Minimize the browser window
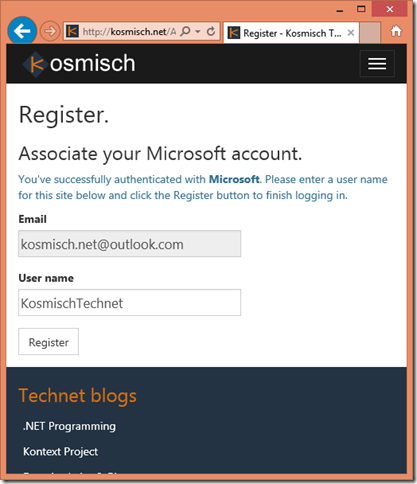Viewport: 417px width, 484px height. 340,10
